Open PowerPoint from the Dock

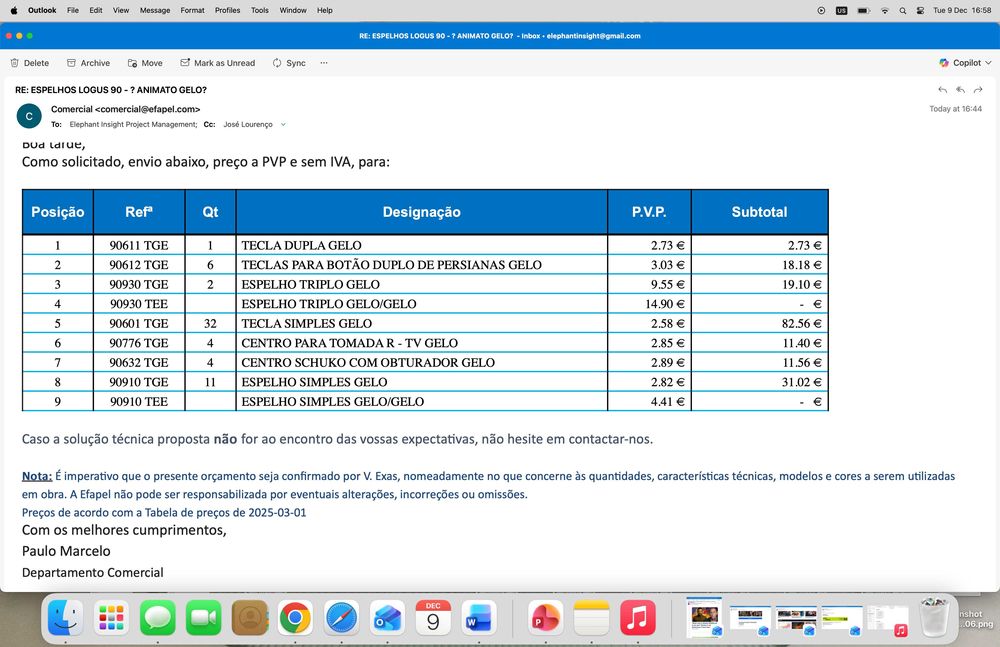[x=545, y=618]
